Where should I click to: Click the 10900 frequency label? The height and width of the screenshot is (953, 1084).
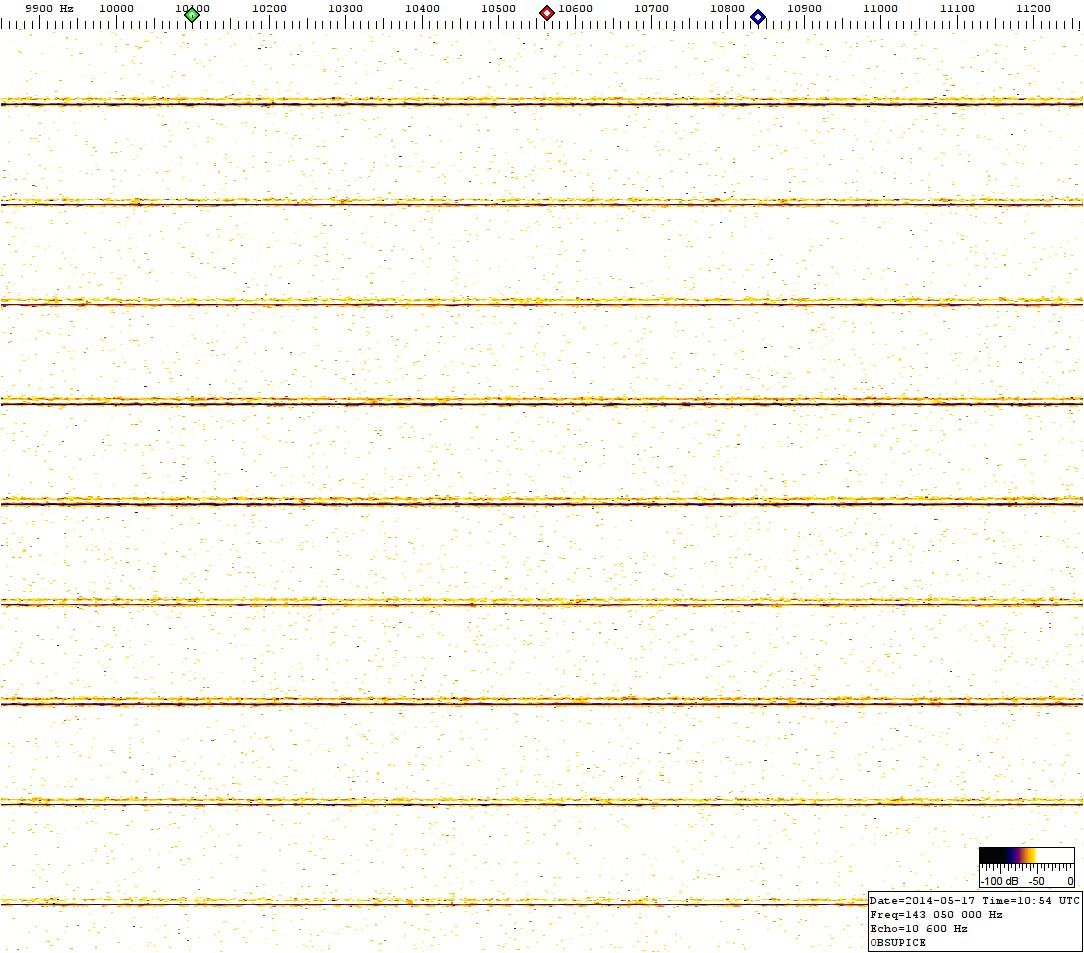[x=804, y=8]
